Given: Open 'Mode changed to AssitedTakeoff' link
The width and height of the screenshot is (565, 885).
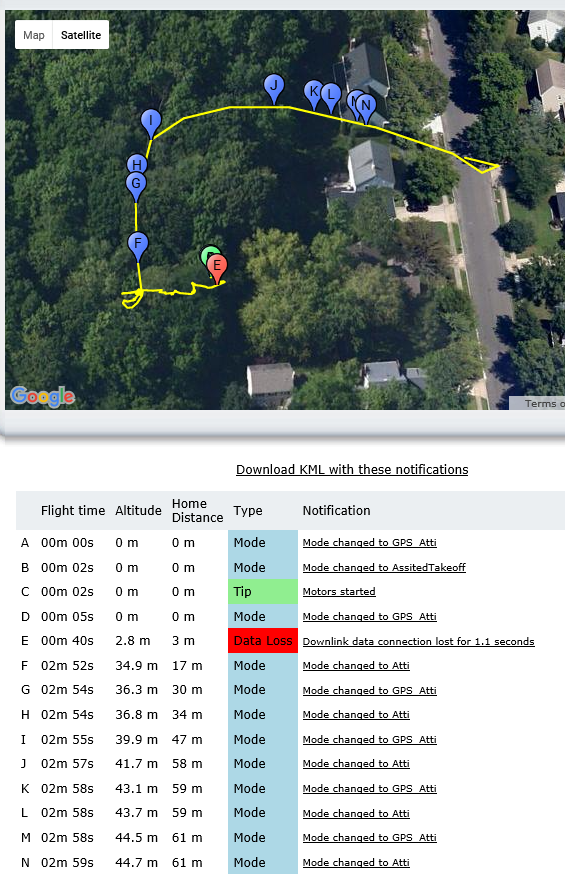Looking at the screenshot, I should pos(384,567).
